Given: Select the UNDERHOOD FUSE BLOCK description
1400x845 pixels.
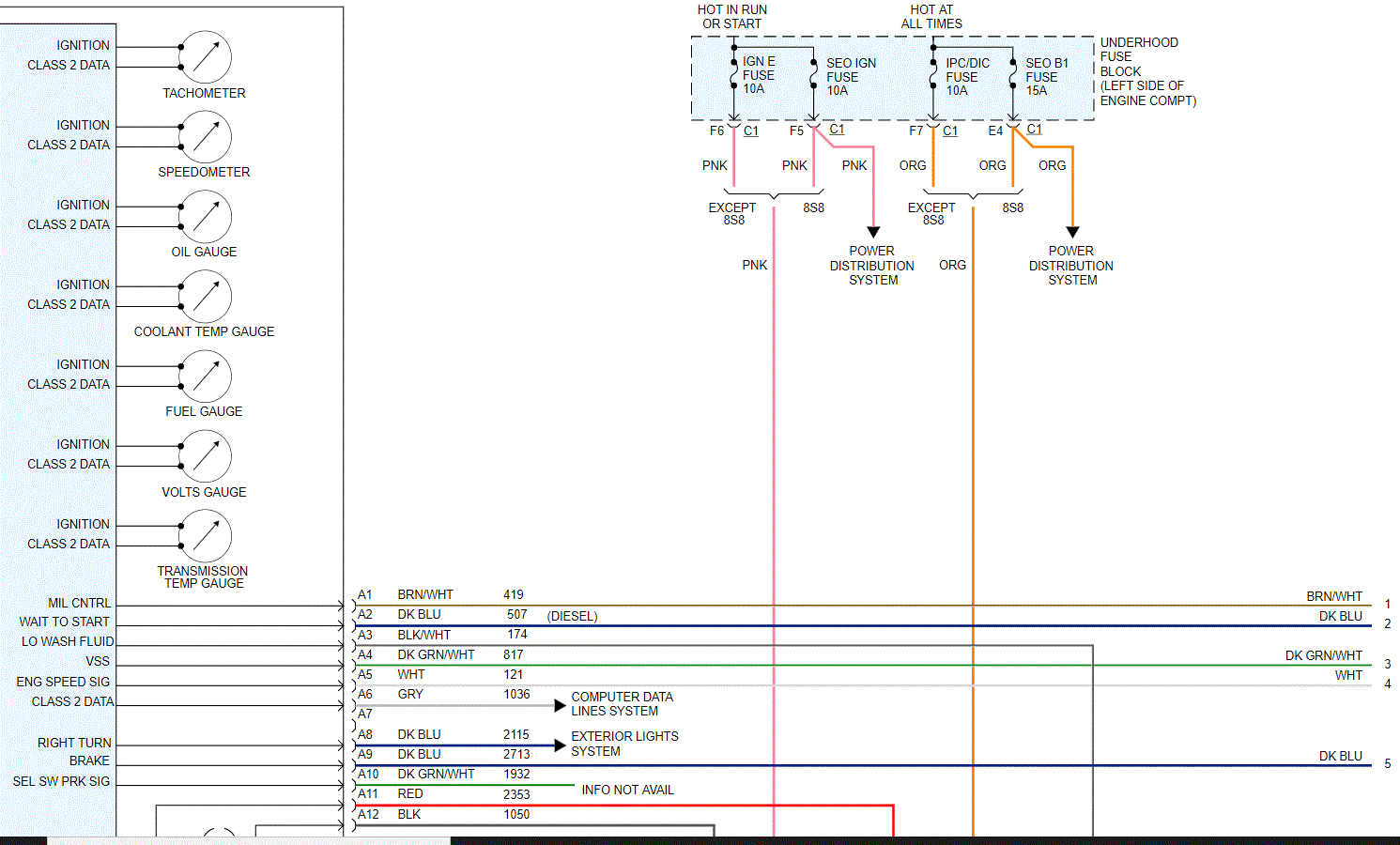Looking at the screenshot, I should pyautogui.click(x=1147, y=71).
